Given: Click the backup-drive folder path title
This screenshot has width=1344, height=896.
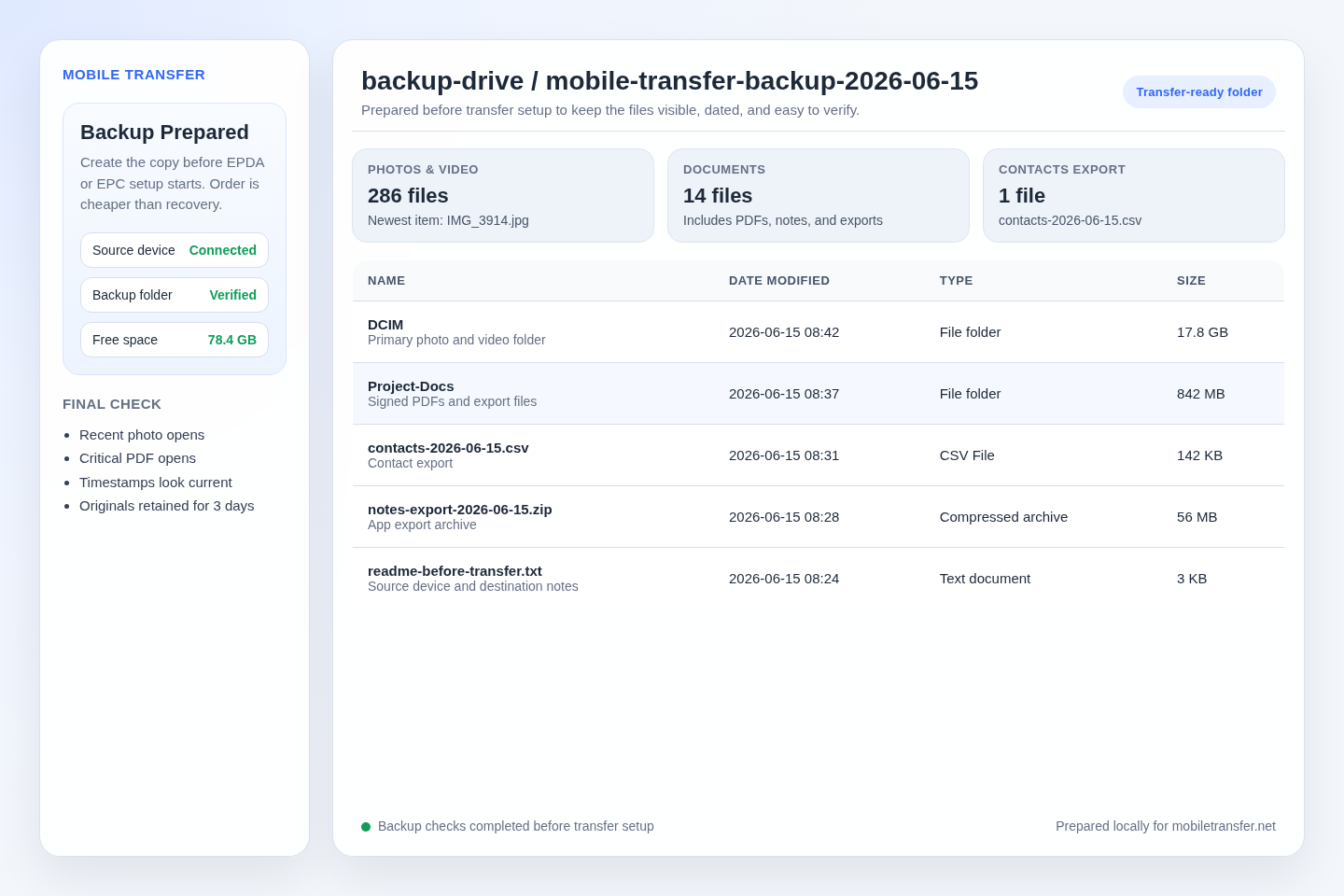Looking at the screenshot, I should click(x=669, y=81).
